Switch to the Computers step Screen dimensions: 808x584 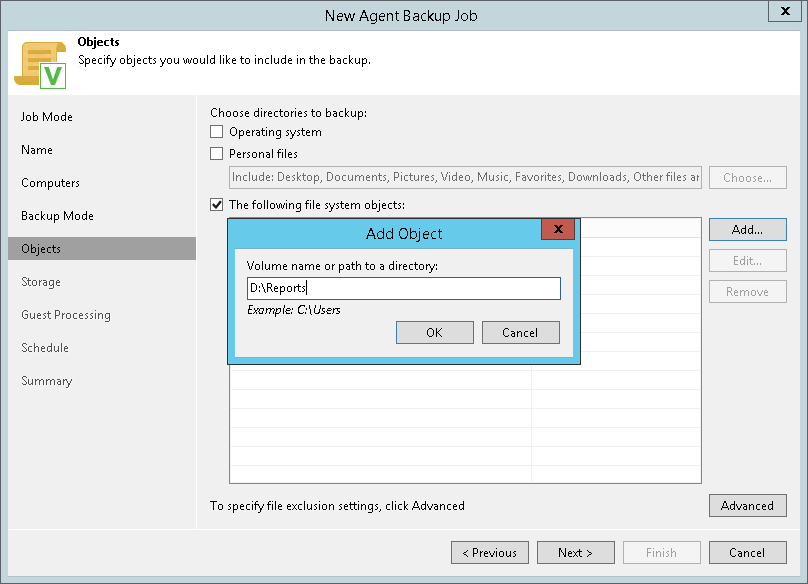point(50,183)
